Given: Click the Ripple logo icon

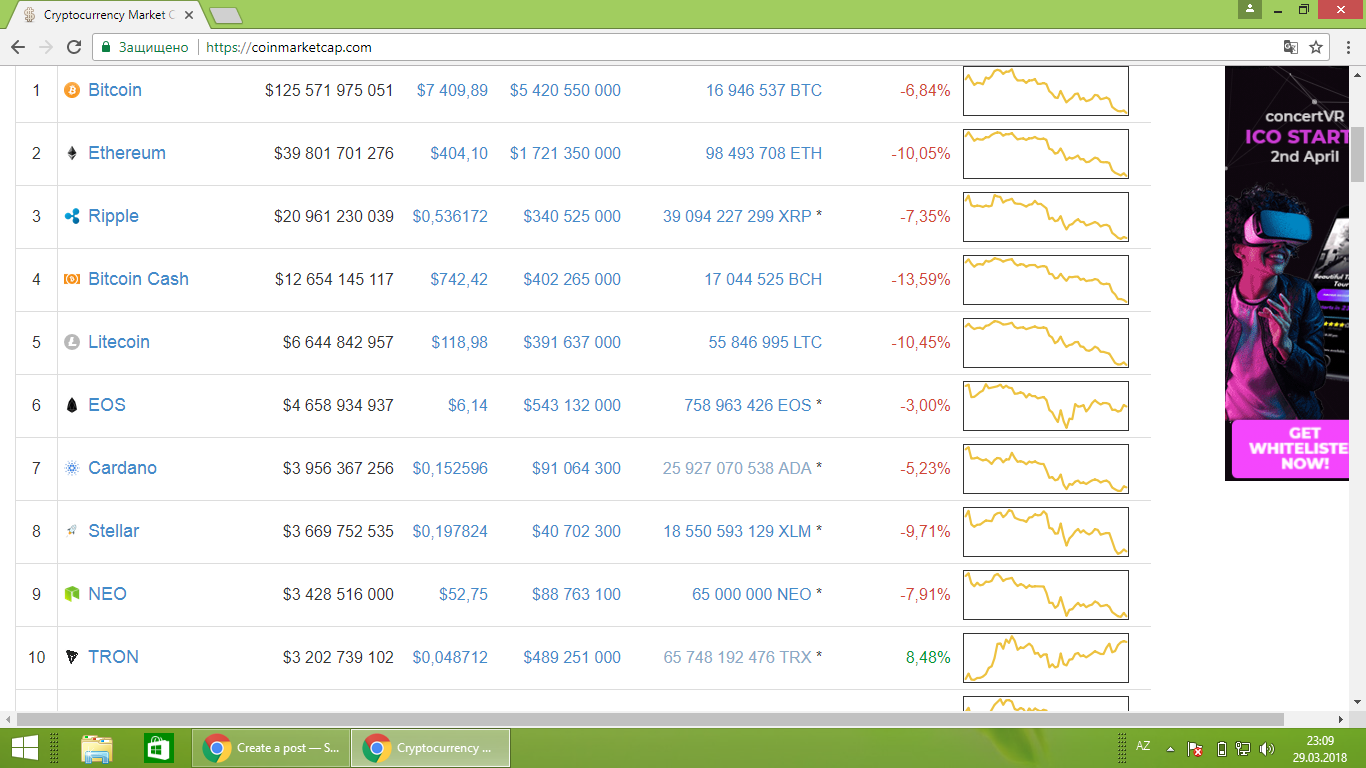Looking at the screenshot, I should 71,216.
